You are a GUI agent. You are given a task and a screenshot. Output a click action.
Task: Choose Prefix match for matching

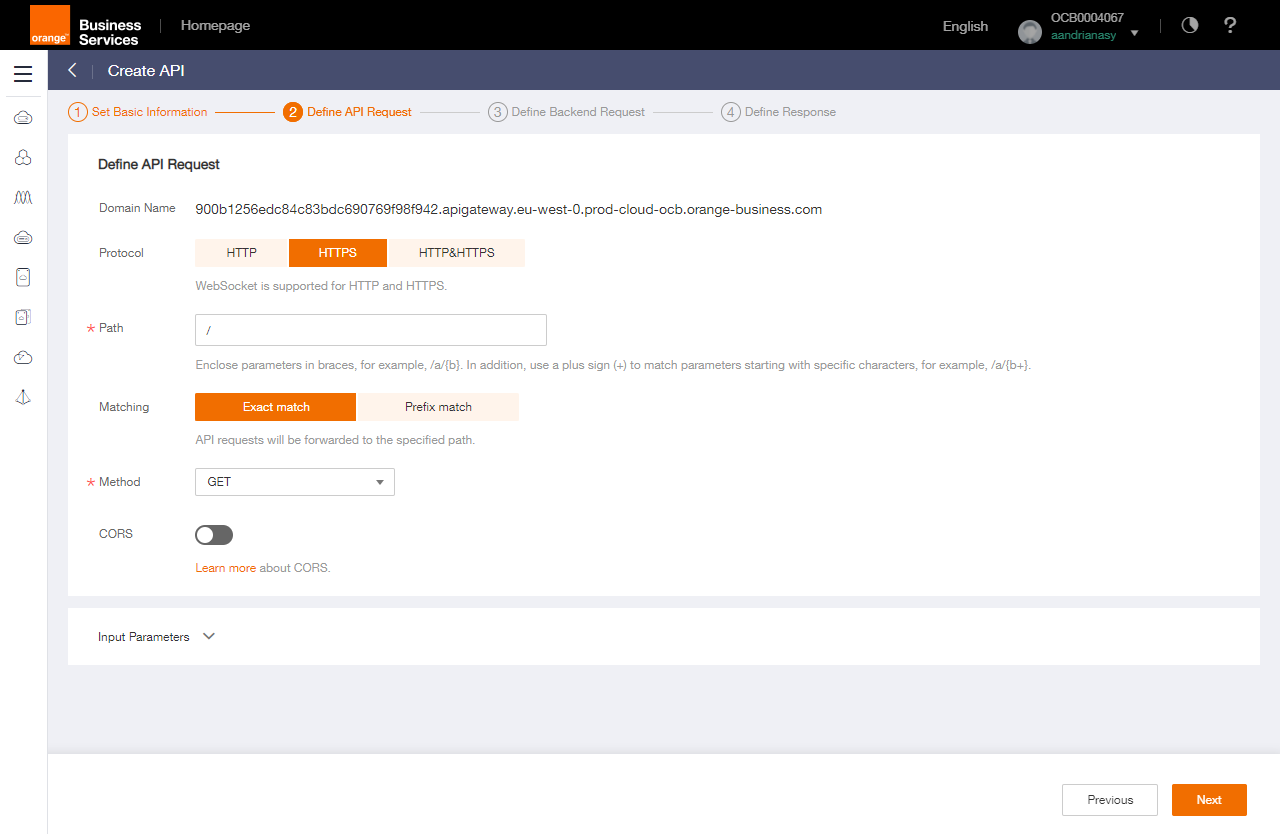pyautogui.click(x=438, y=407)
